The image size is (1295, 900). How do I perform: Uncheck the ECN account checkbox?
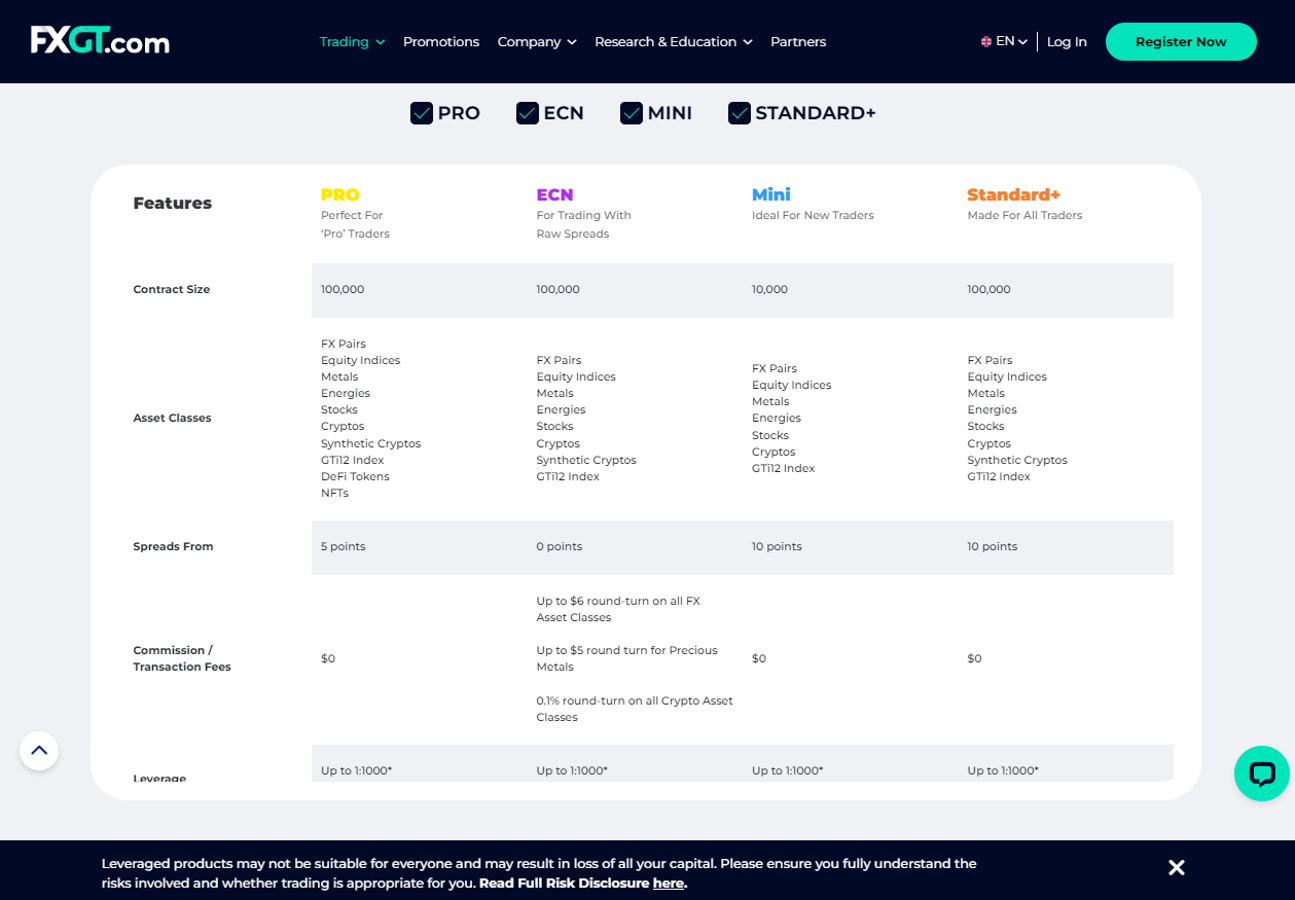coord(527,113)
